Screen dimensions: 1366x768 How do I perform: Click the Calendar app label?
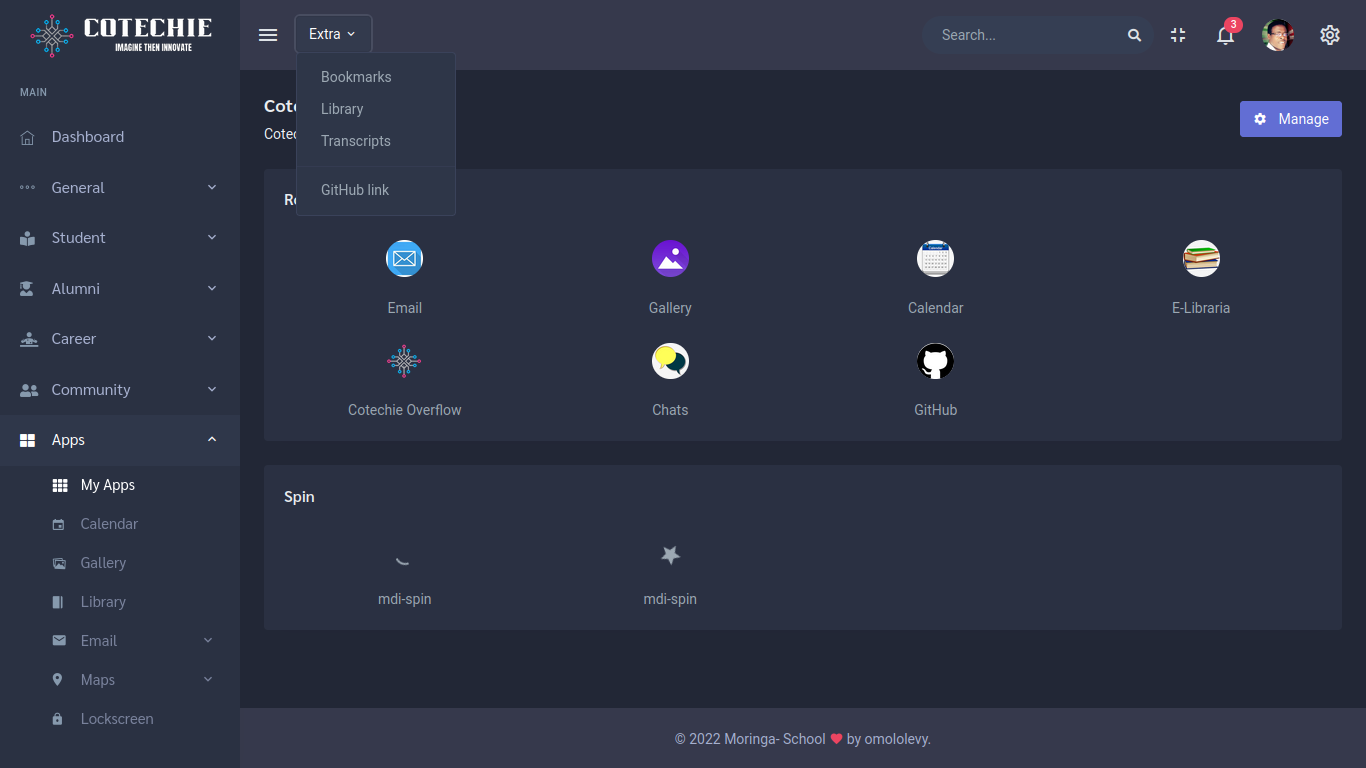[x=935, y=308]
